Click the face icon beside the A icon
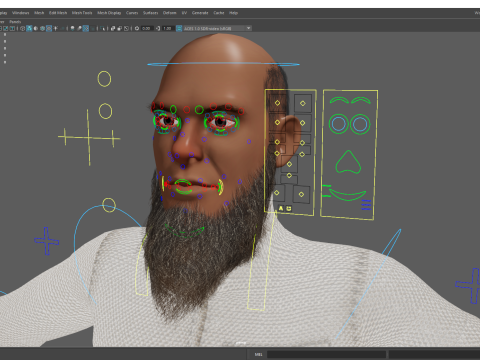This screenshot has width=480, height=360. coord(289,209)
